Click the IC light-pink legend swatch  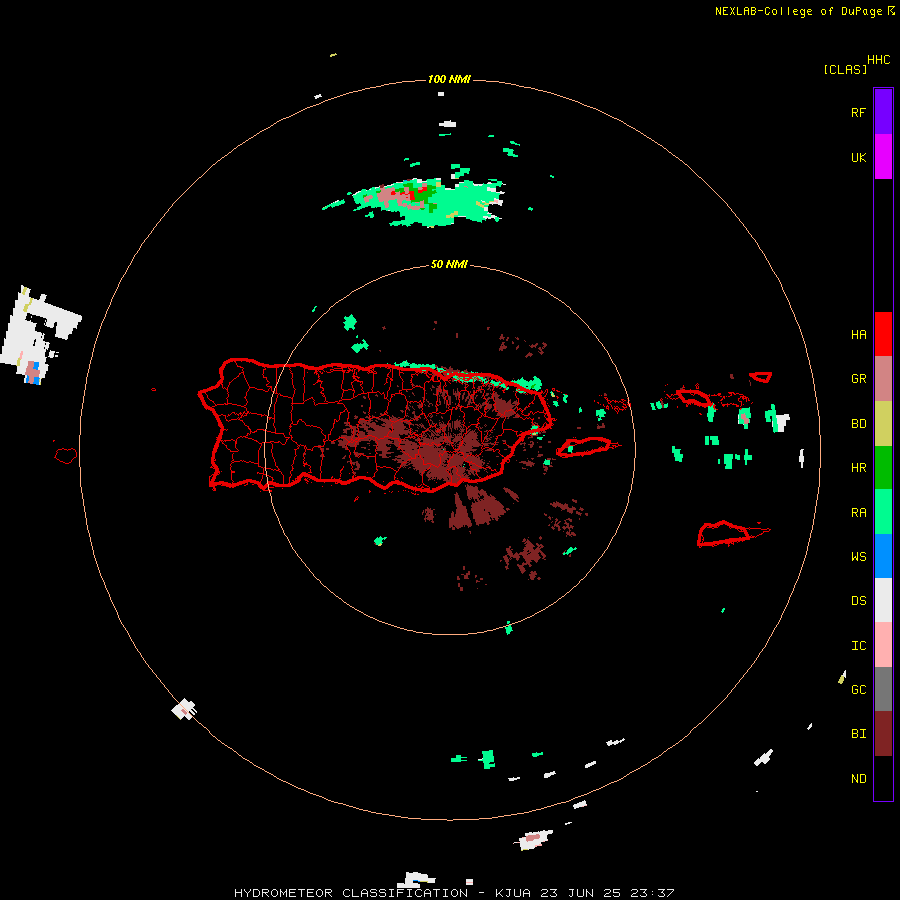883,645
